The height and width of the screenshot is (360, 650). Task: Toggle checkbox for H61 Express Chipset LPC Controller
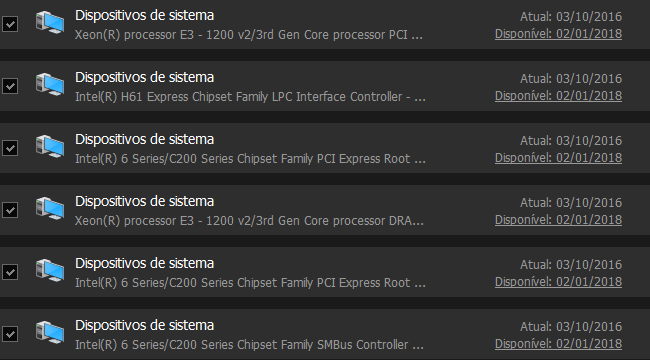click(x=10, y=86)
